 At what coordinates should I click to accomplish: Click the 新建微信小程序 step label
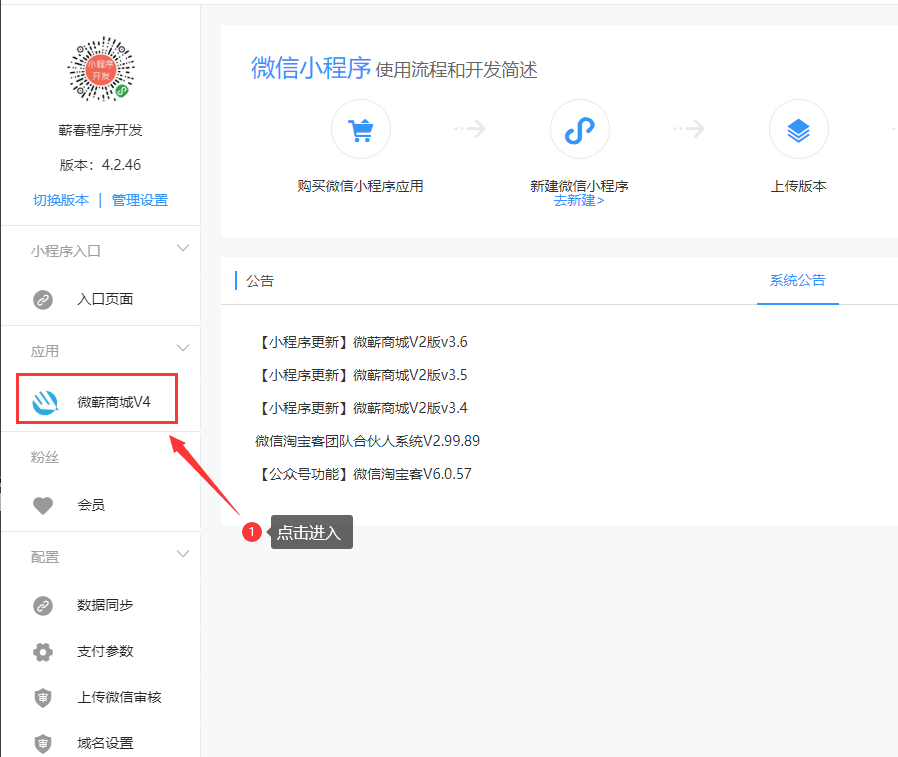pyautogui.click(x=579, y=186)
